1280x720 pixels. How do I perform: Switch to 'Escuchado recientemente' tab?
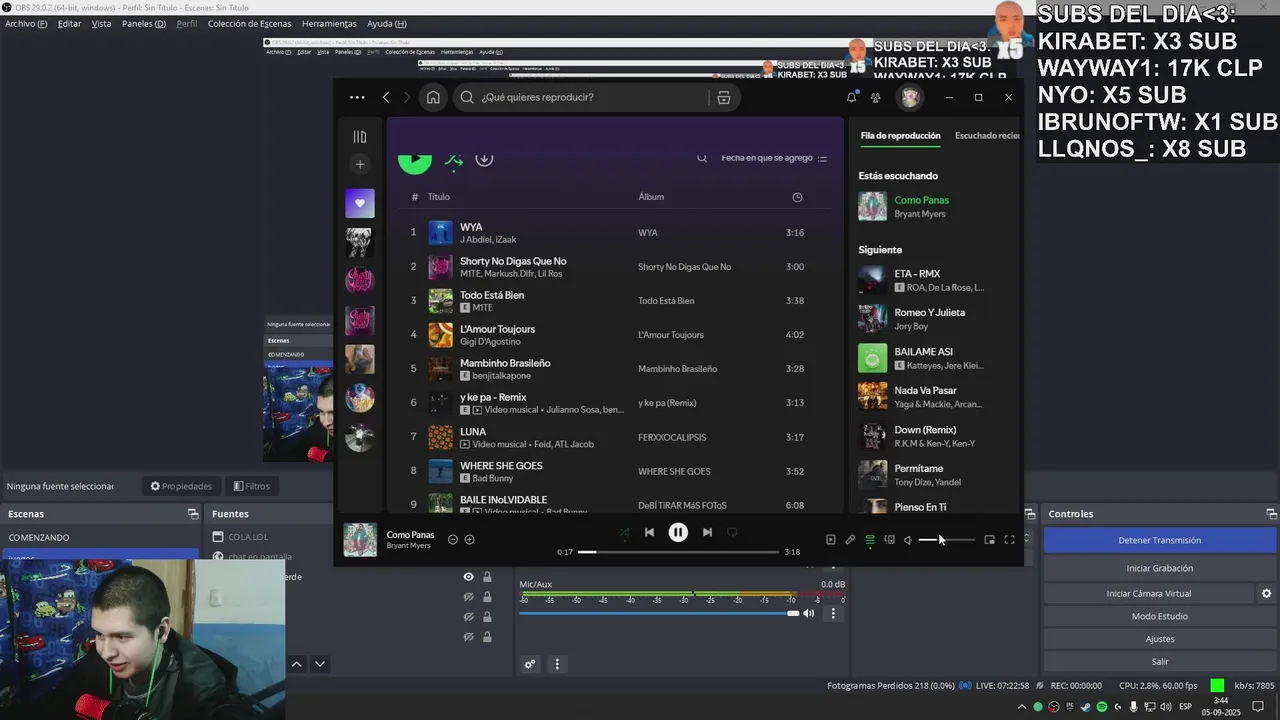pyautogui.click(x=987, y=136)
